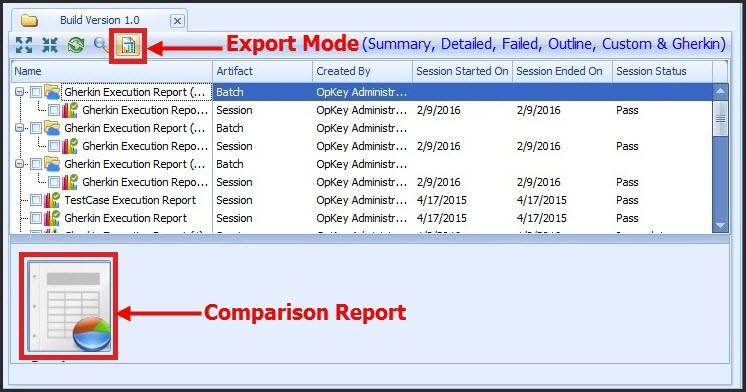
Task: Switch to the Build Version 1.0 tab
Action: click(x=99, y=20)
